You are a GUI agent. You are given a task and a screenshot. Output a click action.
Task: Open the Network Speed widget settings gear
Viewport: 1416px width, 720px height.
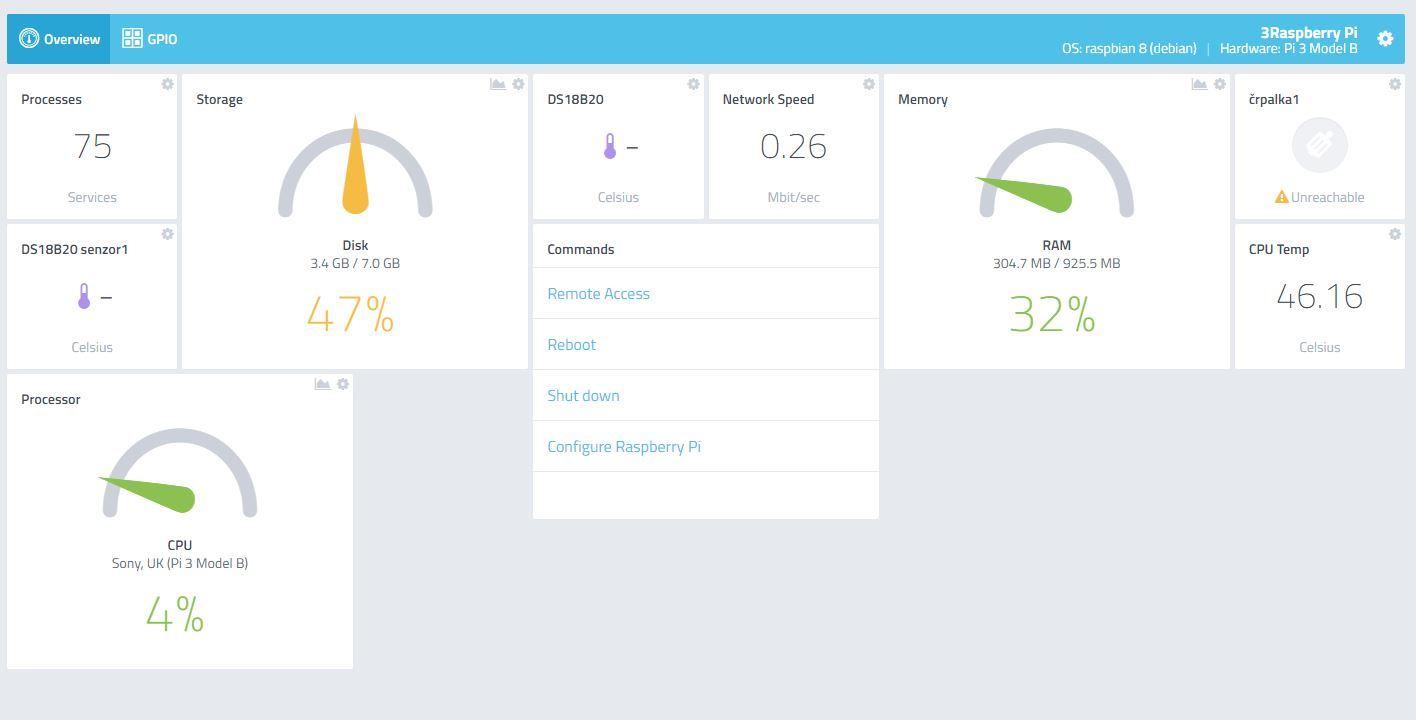click(869, 84)
